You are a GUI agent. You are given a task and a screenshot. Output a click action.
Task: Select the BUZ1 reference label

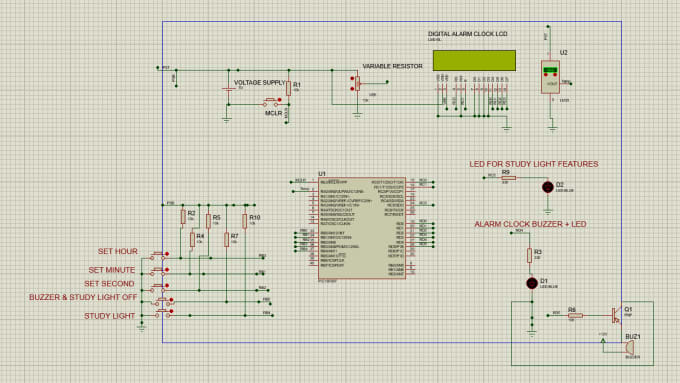(633, 337)
